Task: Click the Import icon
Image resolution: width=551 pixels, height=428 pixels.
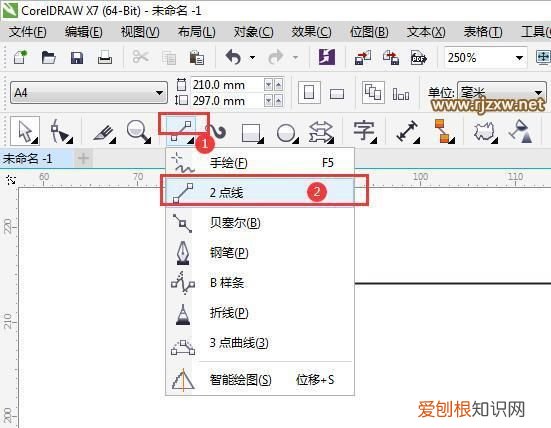Action: (363, 57)
